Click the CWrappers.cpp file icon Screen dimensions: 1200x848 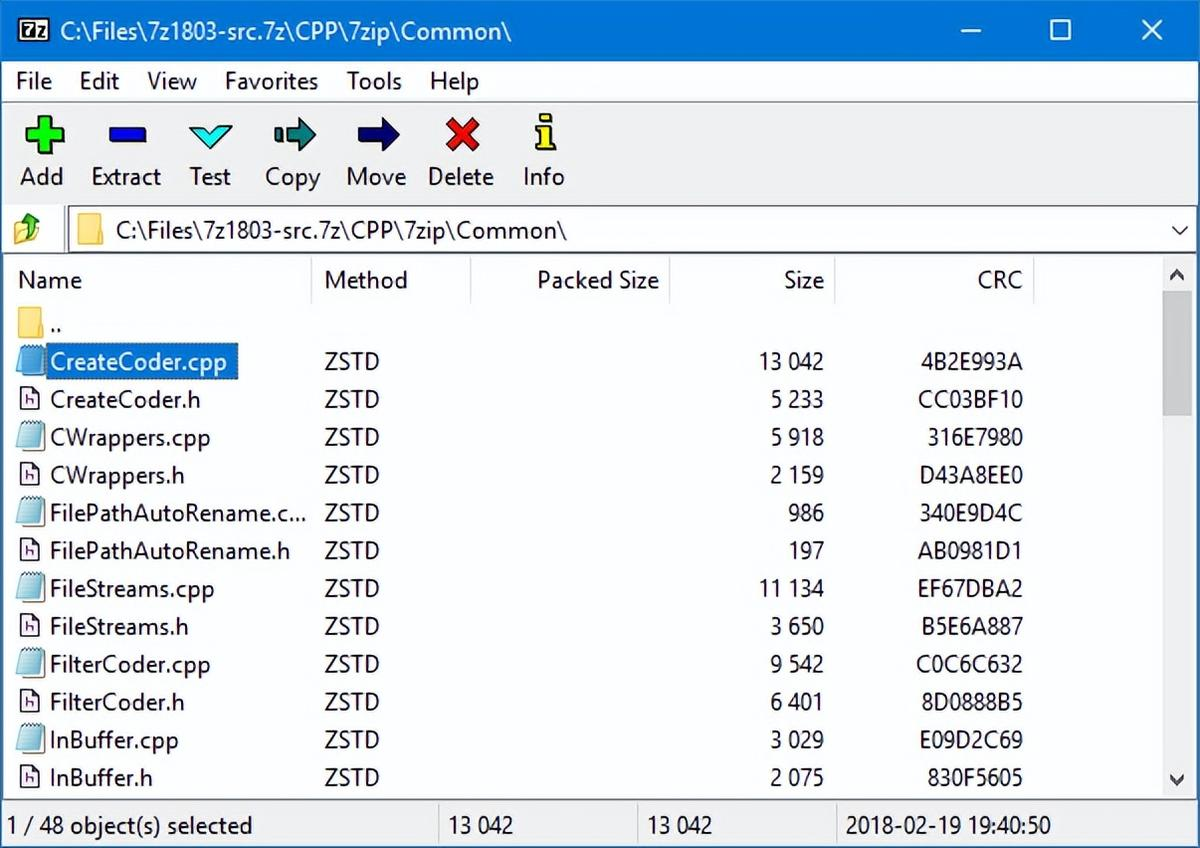(31, 437)
